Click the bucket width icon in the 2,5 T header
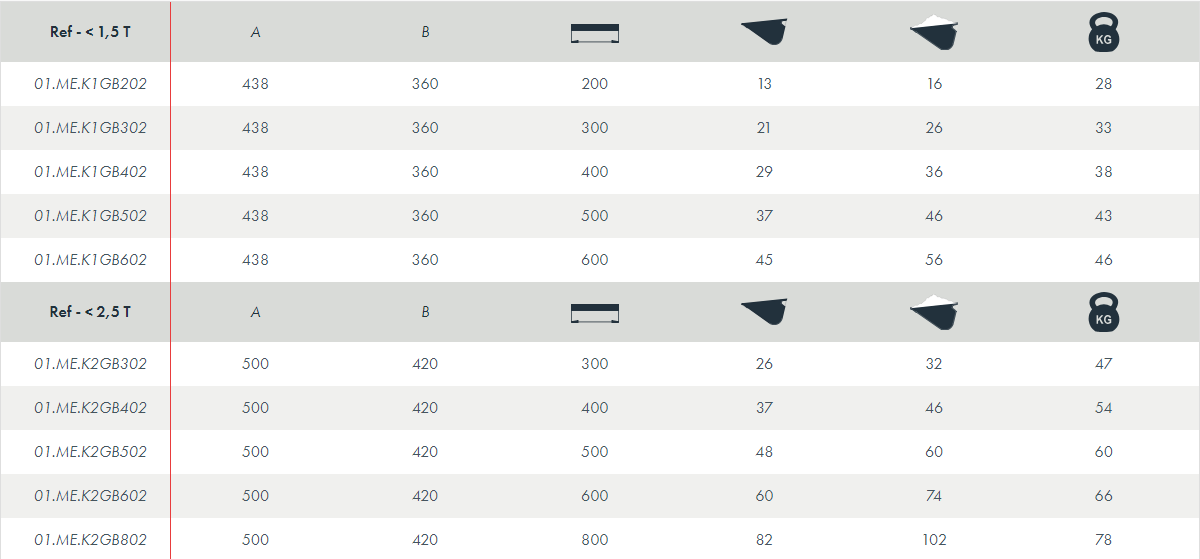This screenshot has height=559, width=1200. click(x=595, y=313)
